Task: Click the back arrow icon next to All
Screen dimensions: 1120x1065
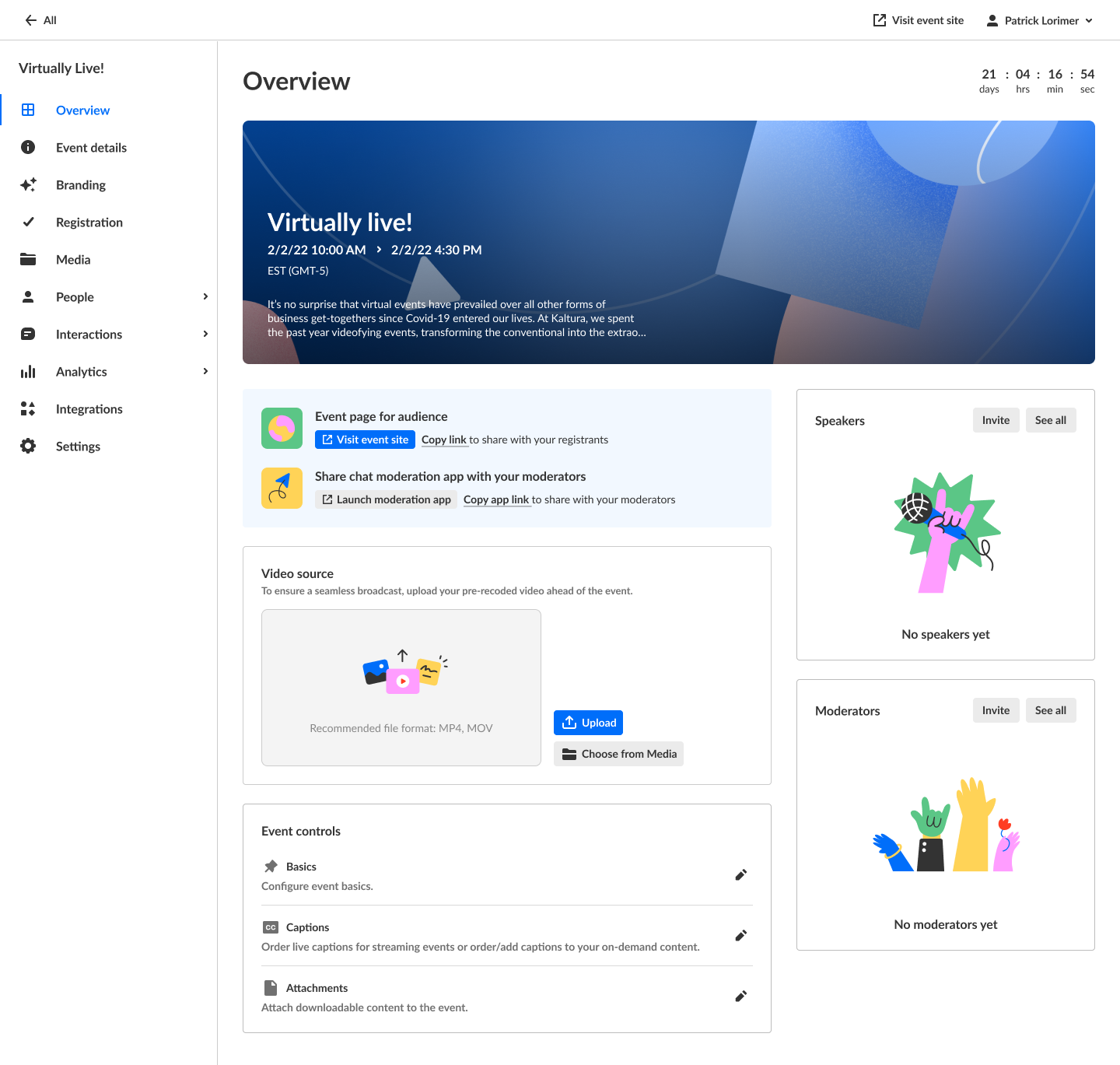Action: pos(31,20)
